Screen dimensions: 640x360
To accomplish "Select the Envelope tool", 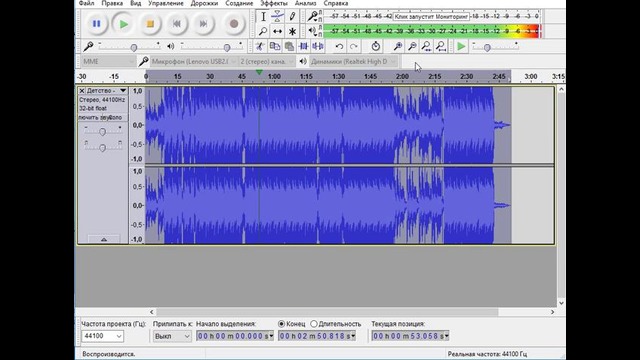I will tap(278, 17).
